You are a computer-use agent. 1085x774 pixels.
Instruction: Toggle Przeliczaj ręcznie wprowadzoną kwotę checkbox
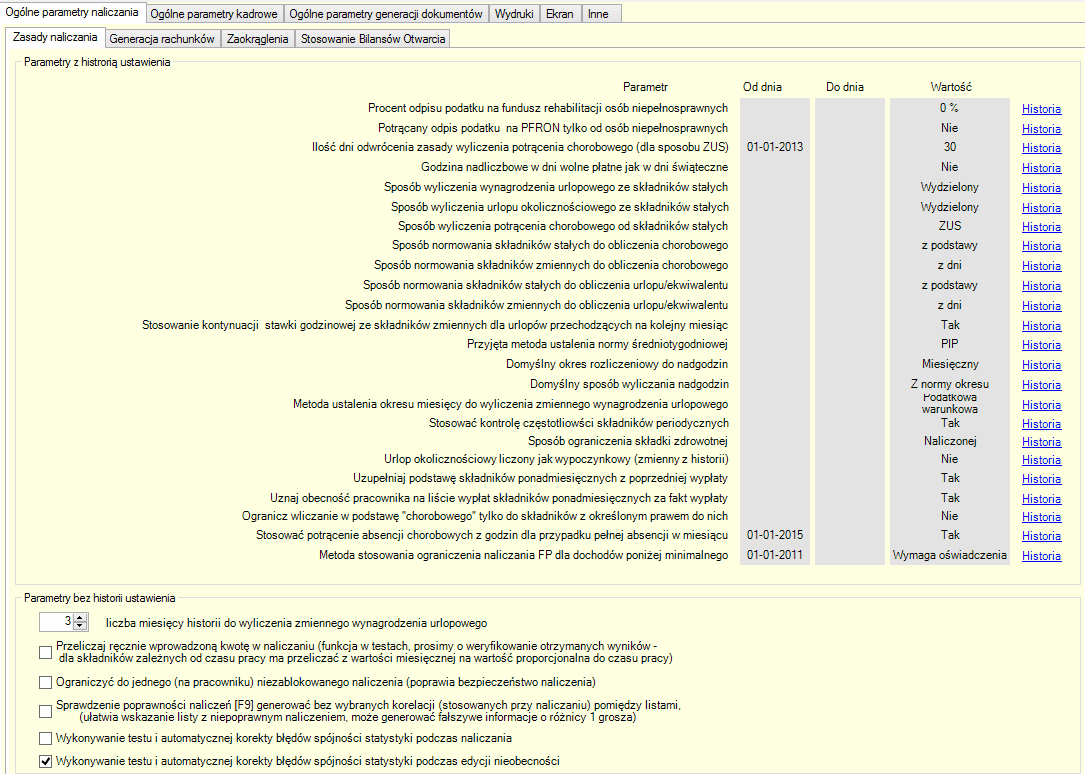[46, 652]
